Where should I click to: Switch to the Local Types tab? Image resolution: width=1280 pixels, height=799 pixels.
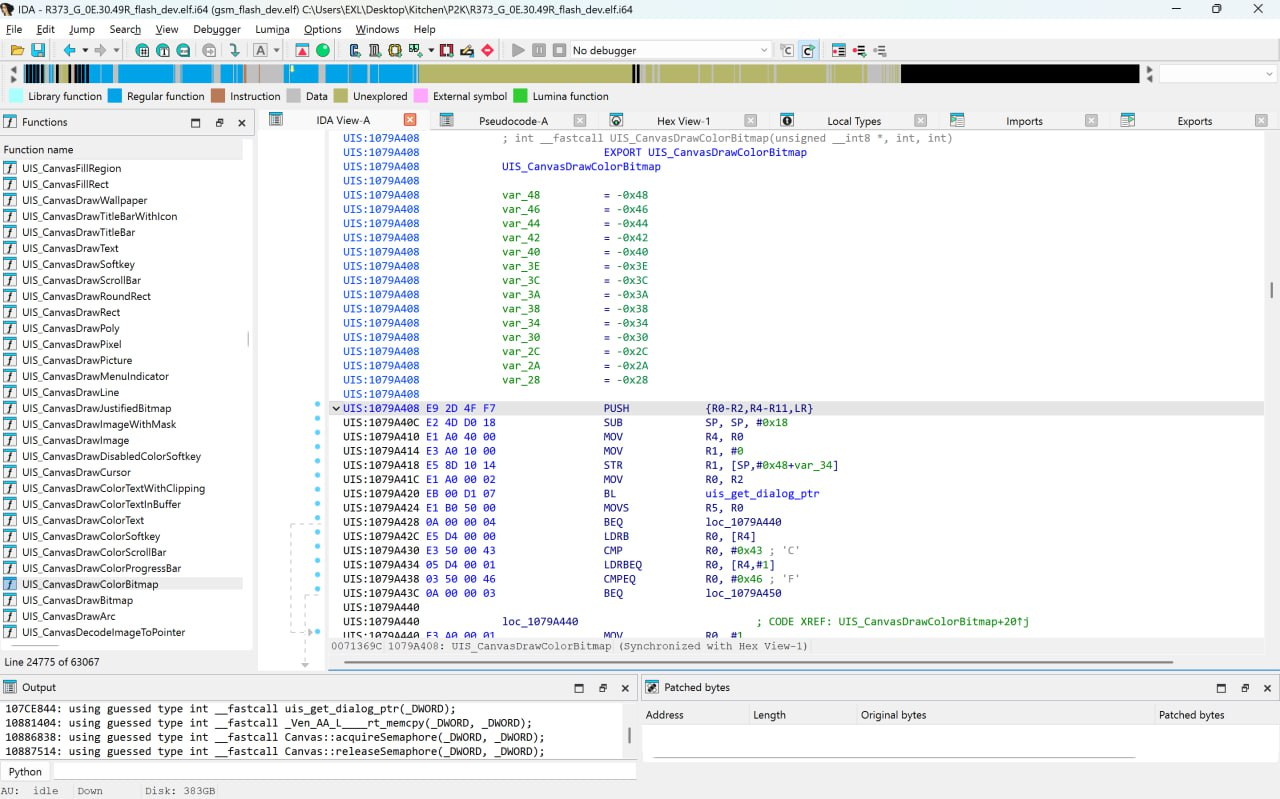(853, 121)
